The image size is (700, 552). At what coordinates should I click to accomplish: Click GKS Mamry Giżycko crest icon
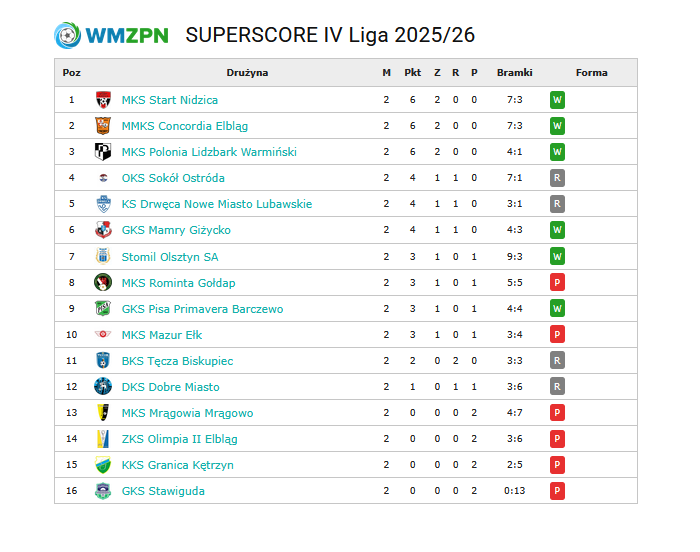click(x=103, y=230)
